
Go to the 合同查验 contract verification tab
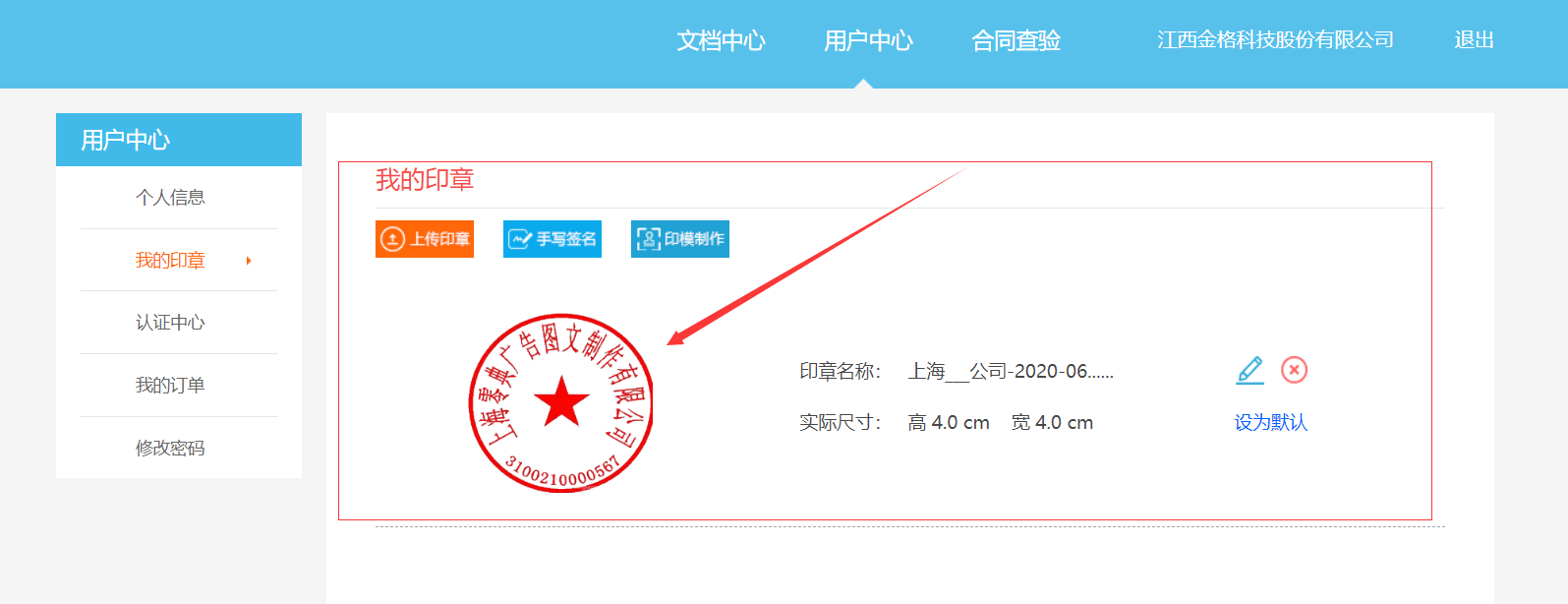(1016, 40)
